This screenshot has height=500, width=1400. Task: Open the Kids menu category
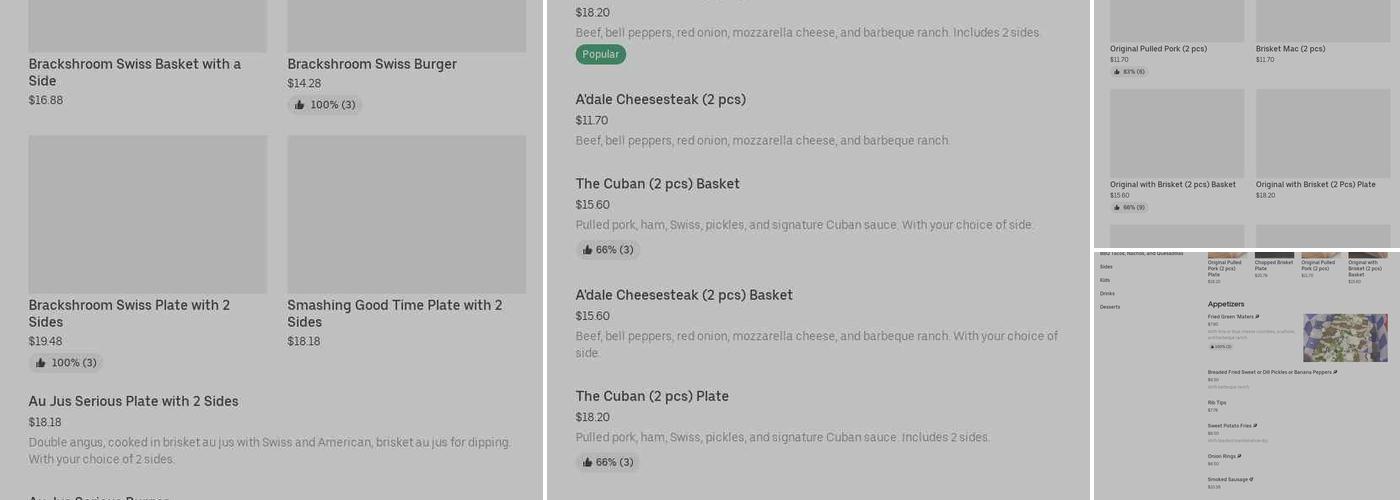coord(1105,280)
